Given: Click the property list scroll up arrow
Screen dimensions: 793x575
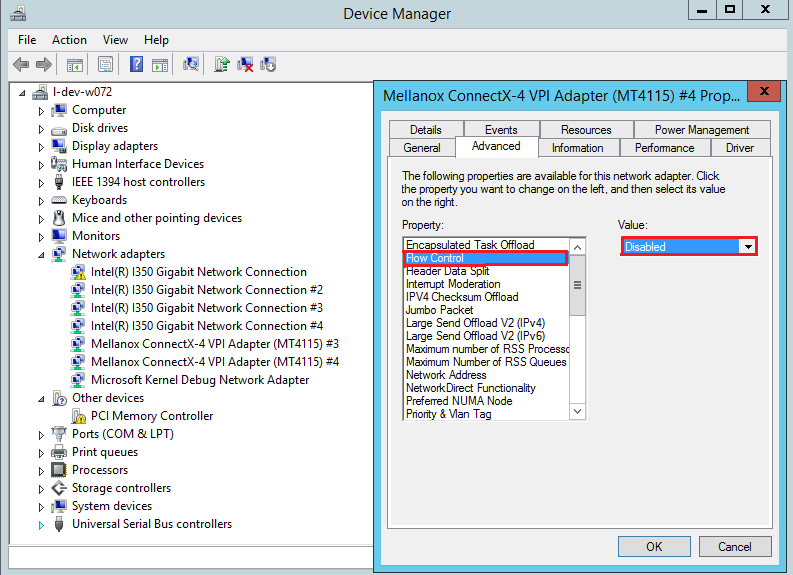Looking at the screenshot, I should [x=578, y=247].
